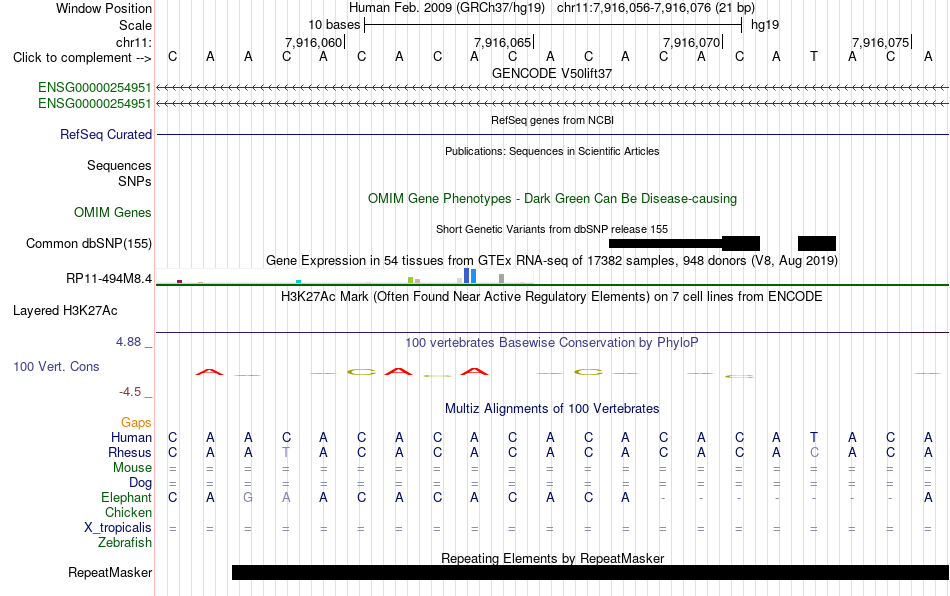Click the Rhesus species row label
950x596 pixels.
(x=130, y=452)
